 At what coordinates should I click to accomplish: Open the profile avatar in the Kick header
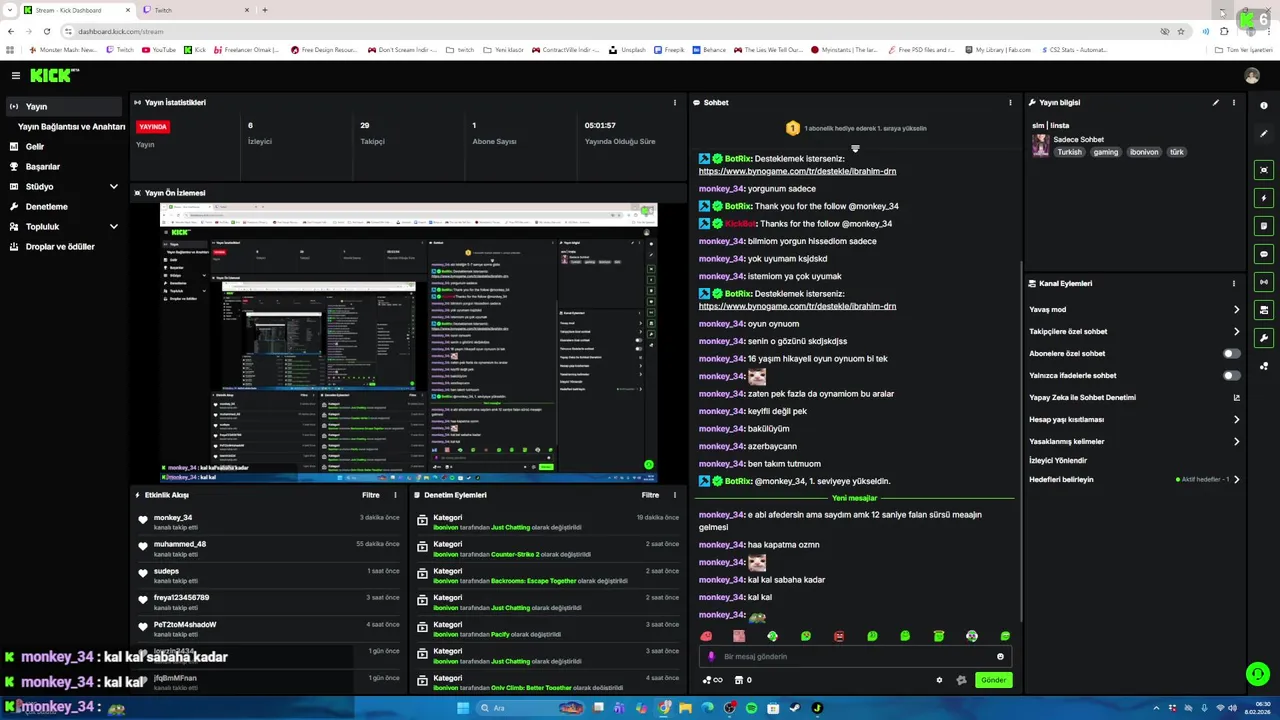[x=1252, y=76]
